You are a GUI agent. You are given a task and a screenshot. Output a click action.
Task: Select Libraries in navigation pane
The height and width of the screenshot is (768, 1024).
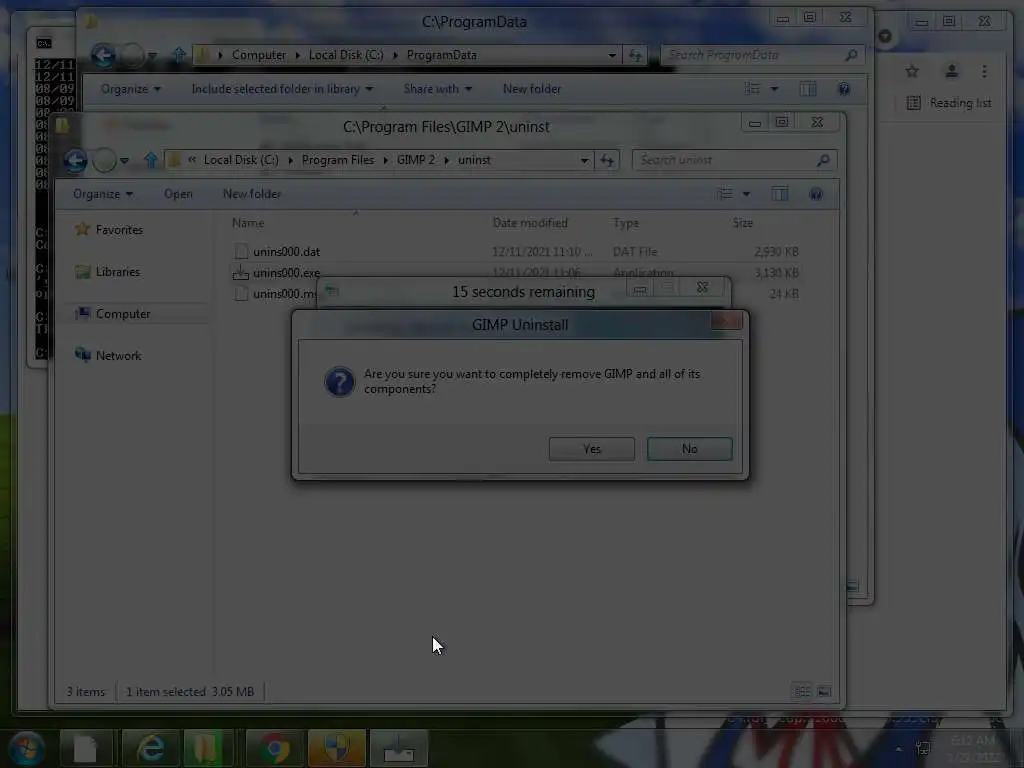(108, 272)
